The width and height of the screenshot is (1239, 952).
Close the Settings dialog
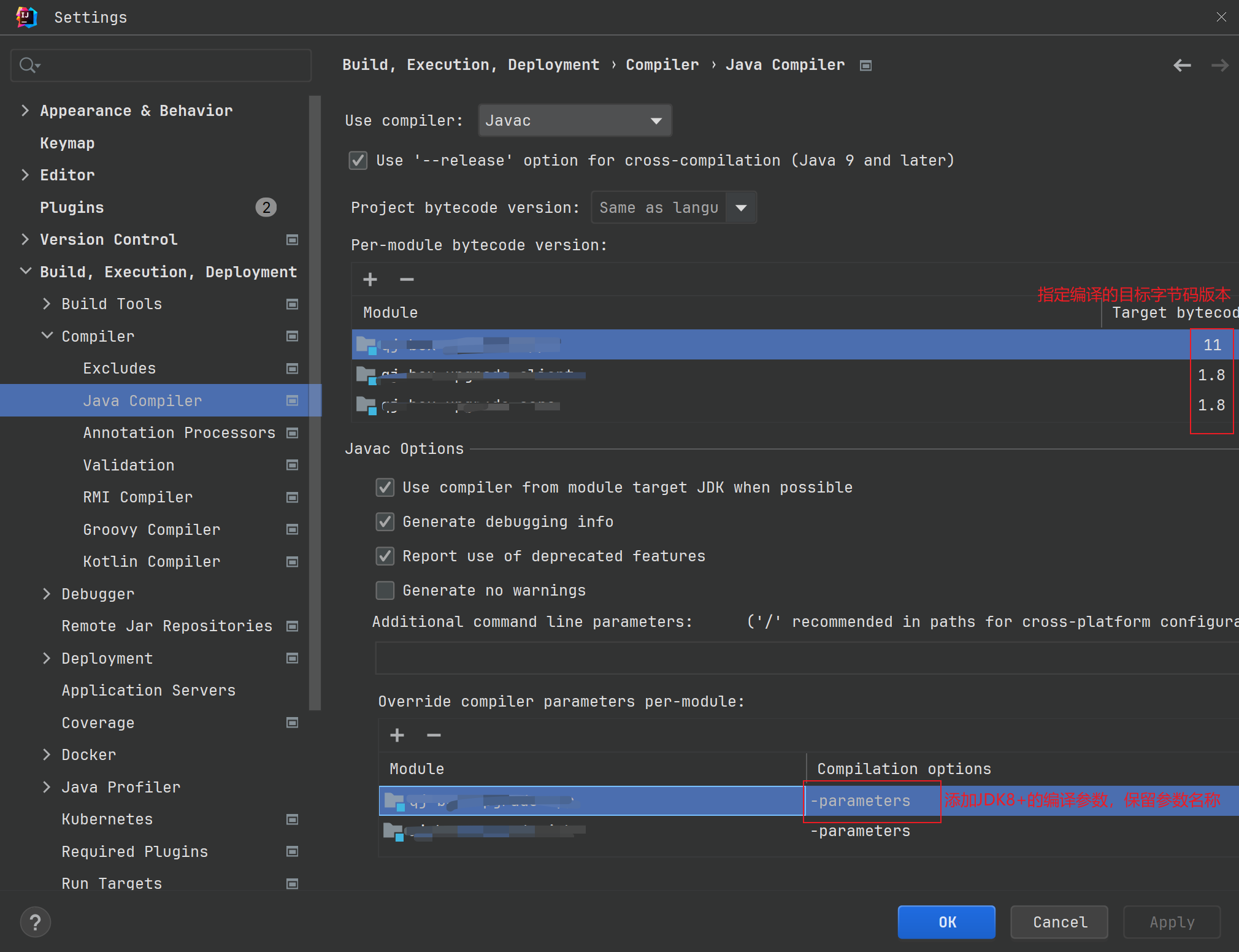tap(1221, 17)
